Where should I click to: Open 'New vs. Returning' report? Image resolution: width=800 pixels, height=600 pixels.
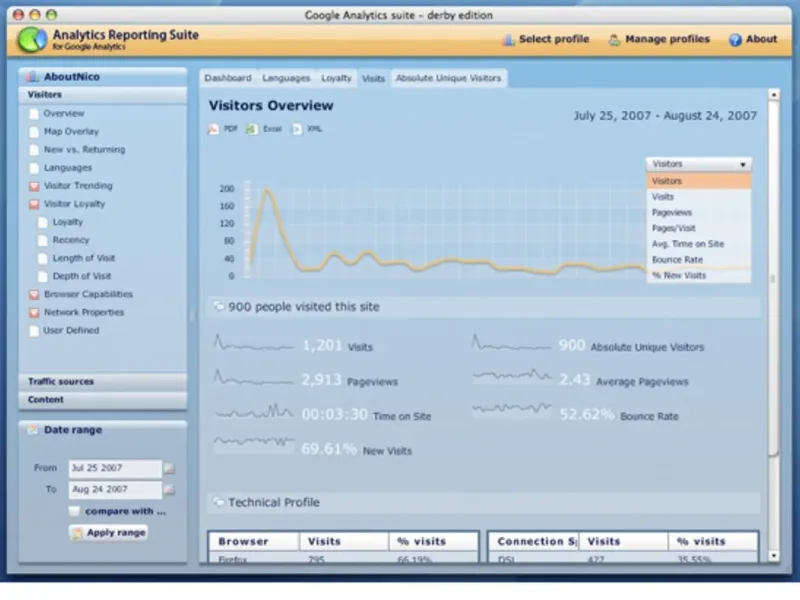point(85,149)
